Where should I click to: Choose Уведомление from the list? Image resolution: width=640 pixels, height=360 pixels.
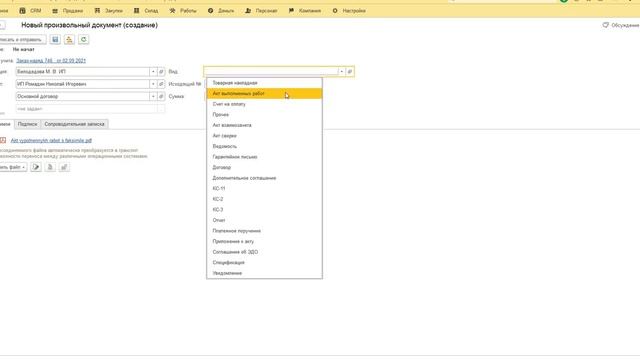(x=264, y=273)
